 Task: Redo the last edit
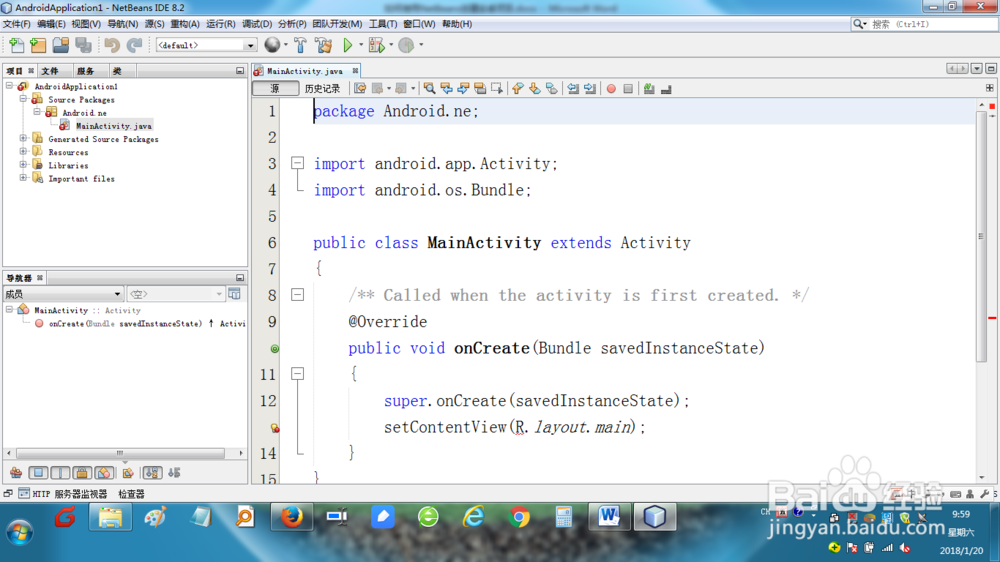coord(135,45)
